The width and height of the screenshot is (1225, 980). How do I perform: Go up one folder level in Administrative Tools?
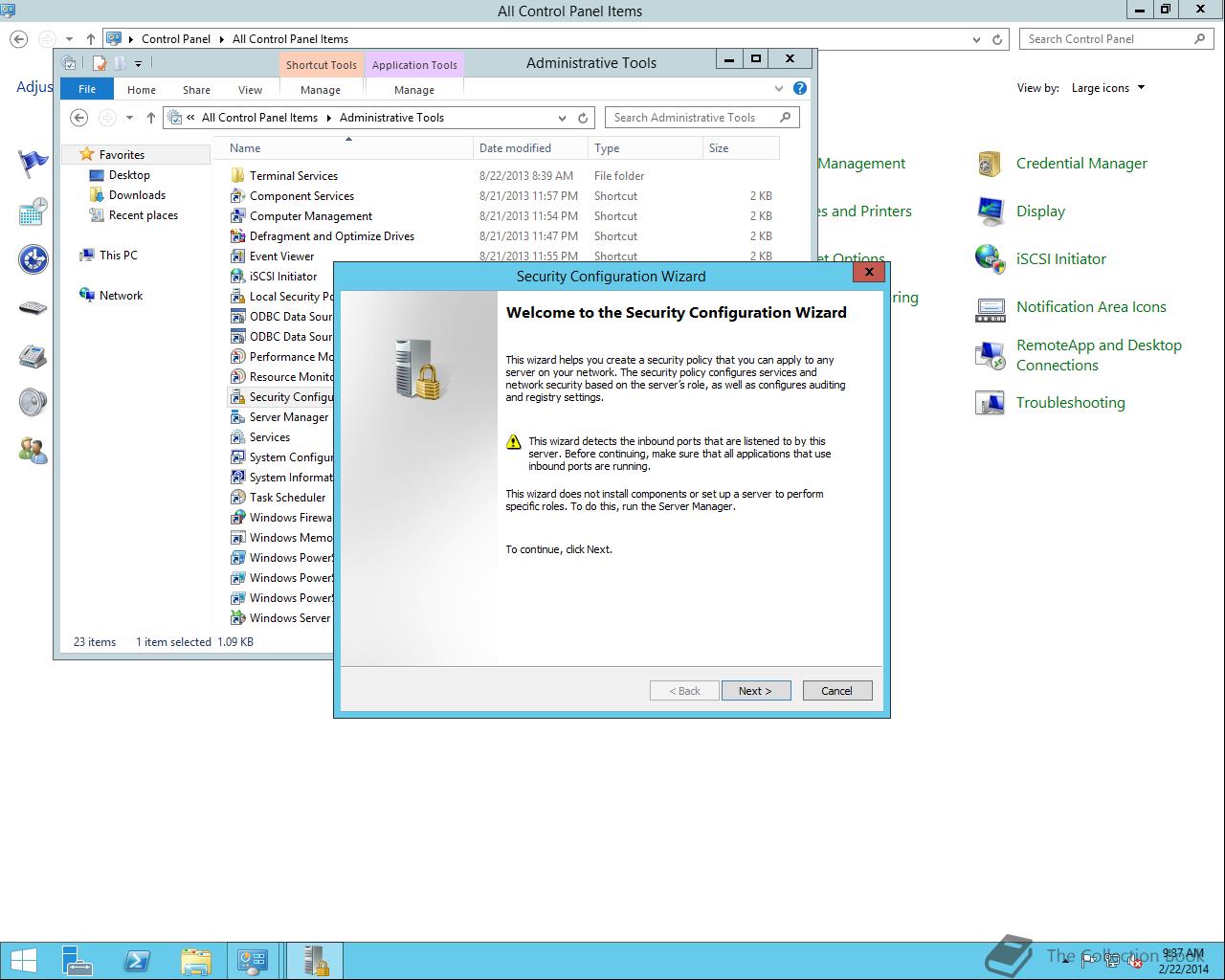tap(150, 118)
